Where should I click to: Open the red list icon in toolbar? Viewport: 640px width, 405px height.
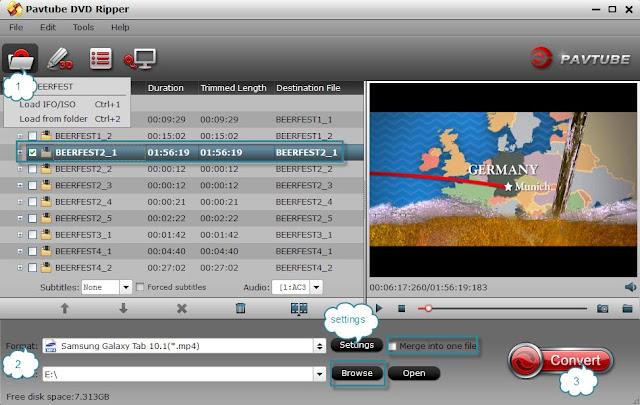[100, 59]
